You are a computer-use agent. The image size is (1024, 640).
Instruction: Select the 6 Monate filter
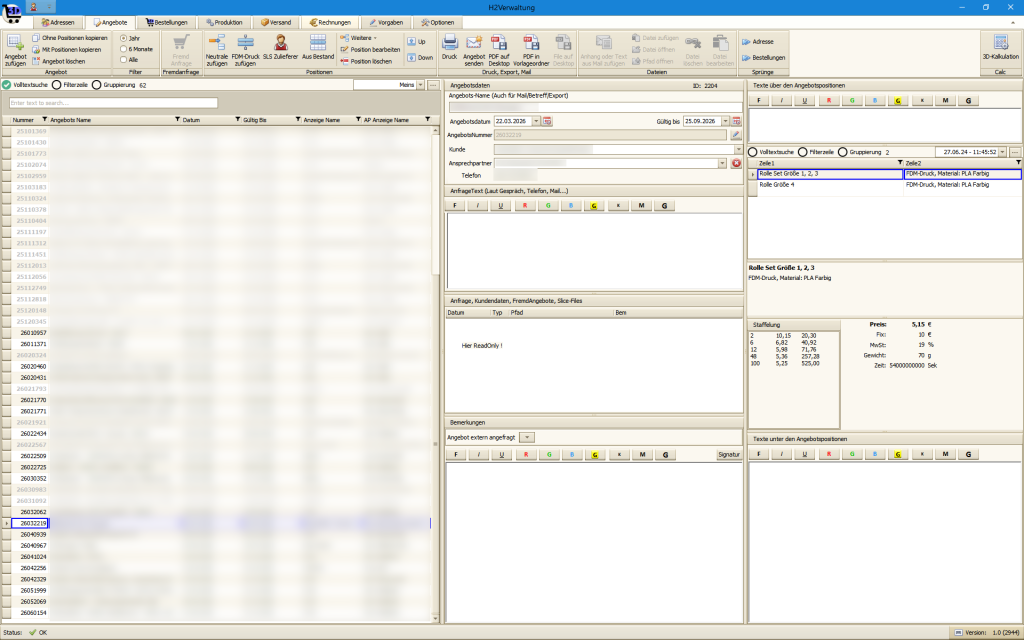click(123, 49)
